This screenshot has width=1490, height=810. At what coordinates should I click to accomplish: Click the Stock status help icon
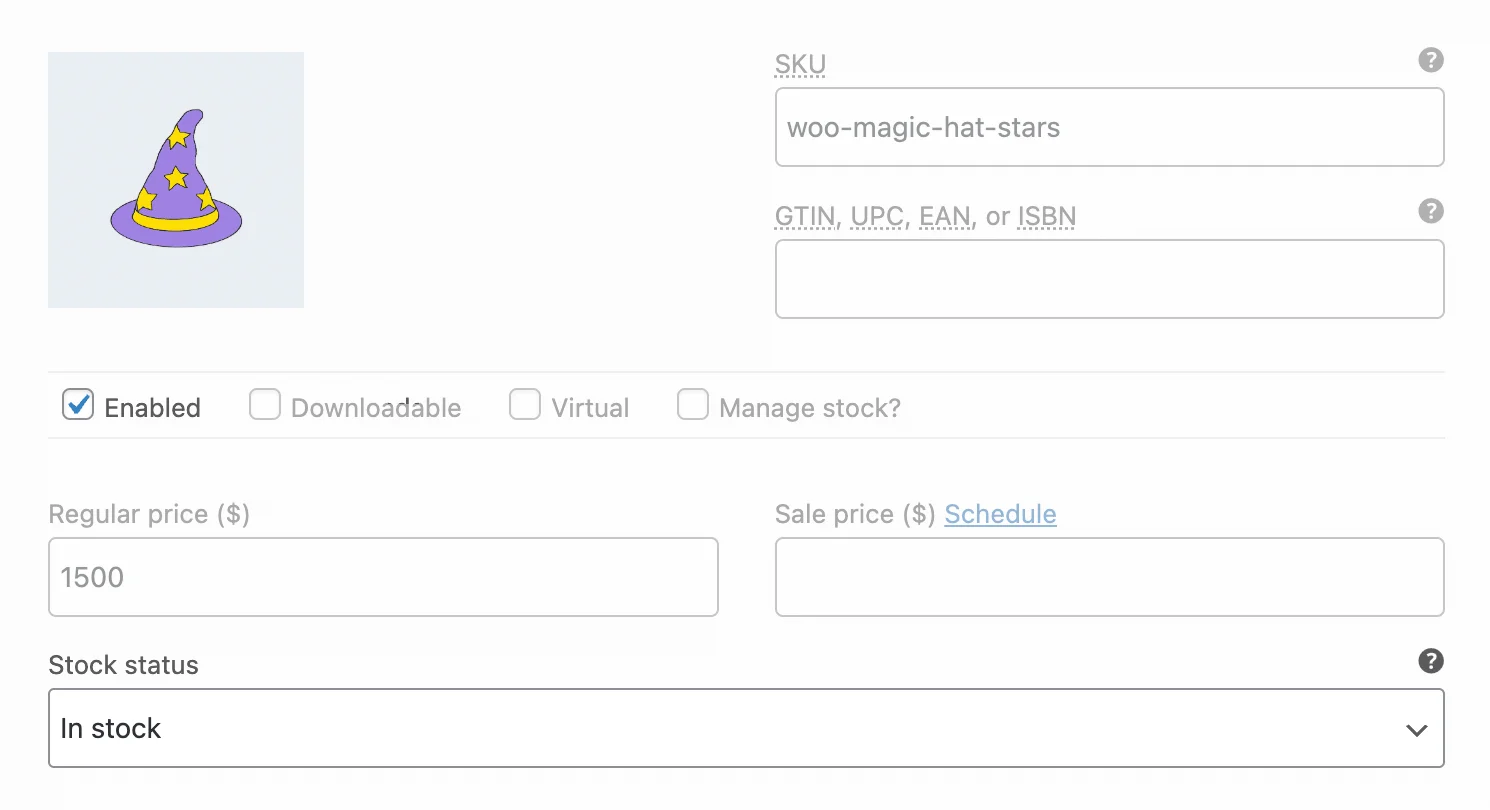coord(1431,661)
